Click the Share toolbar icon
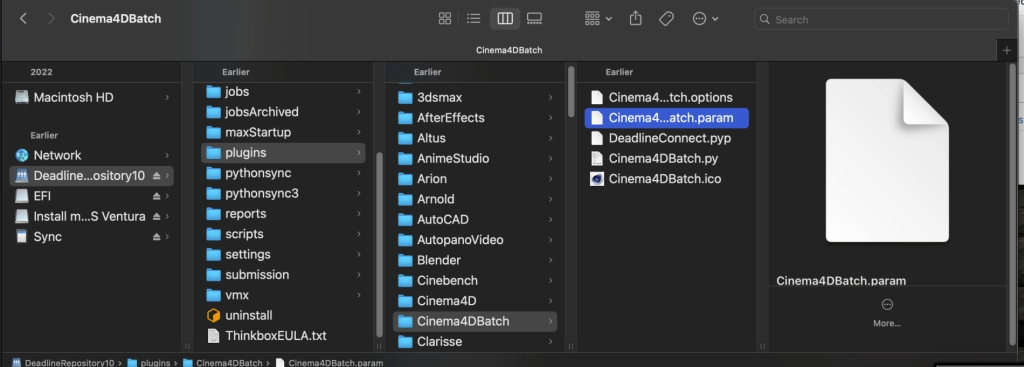The height and width of the screenshot is (367, 1024). point(635,19)
